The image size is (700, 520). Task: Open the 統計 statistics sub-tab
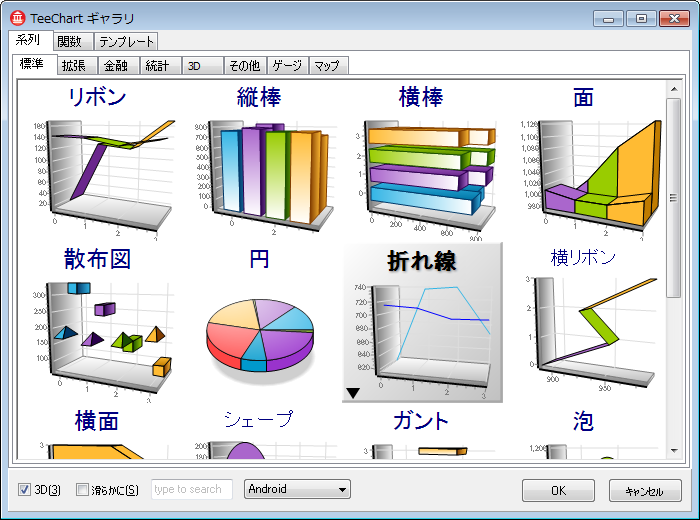[x=161, y=66]
